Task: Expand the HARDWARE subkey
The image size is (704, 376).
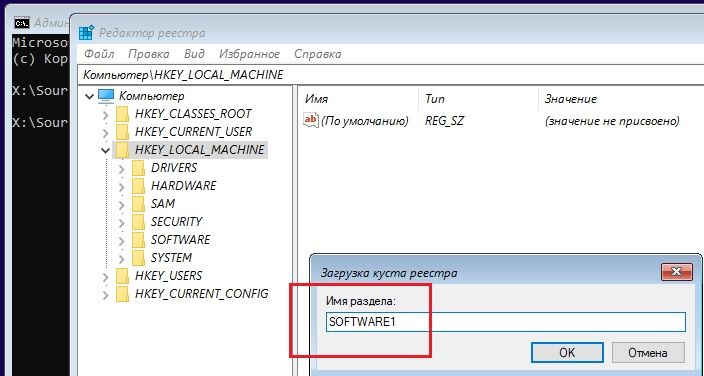Action: pos(122,187)
